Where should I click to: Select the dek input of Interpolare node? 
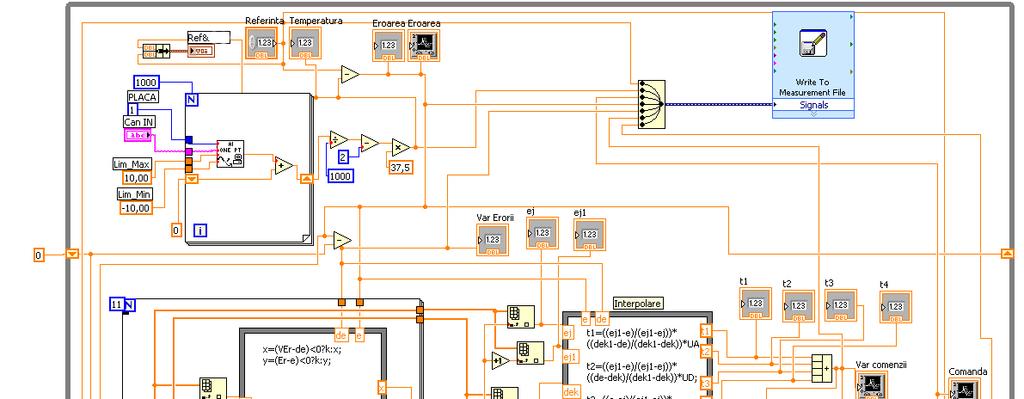pyautogui.click(x=571, y=392)
